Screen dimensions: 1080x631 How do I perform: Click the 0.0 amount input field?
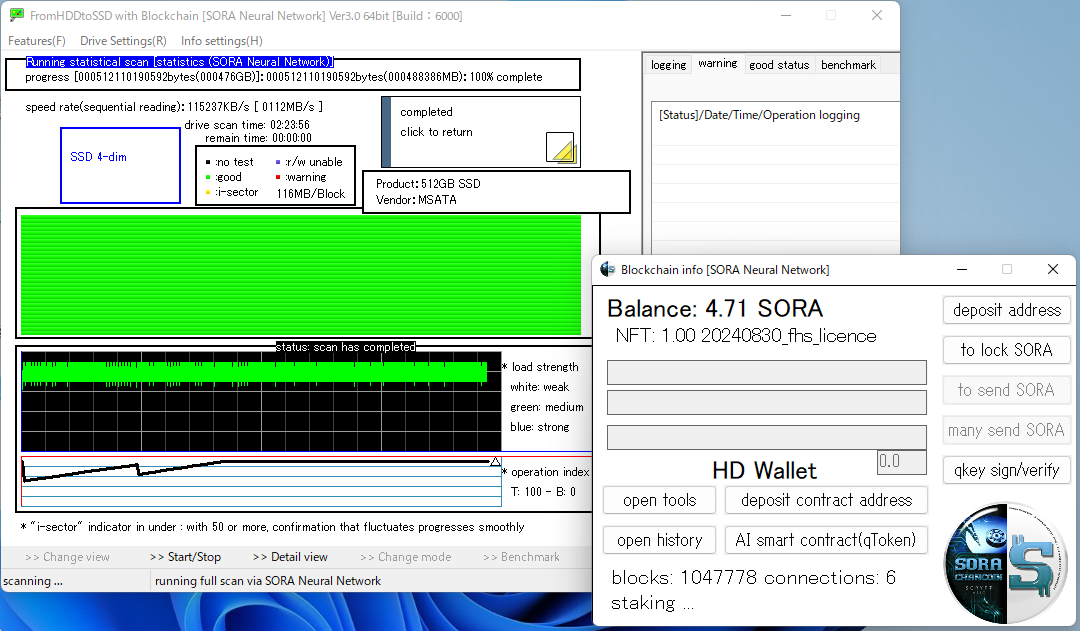pyautogui.click(x=902, y=462)
